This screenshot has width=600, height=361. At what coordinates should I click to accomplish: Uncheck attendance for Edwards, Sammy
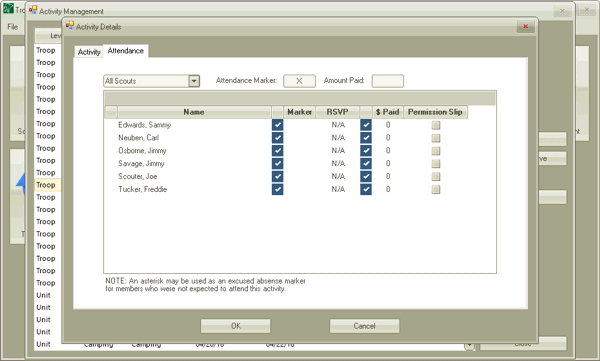tap(277, 125)
